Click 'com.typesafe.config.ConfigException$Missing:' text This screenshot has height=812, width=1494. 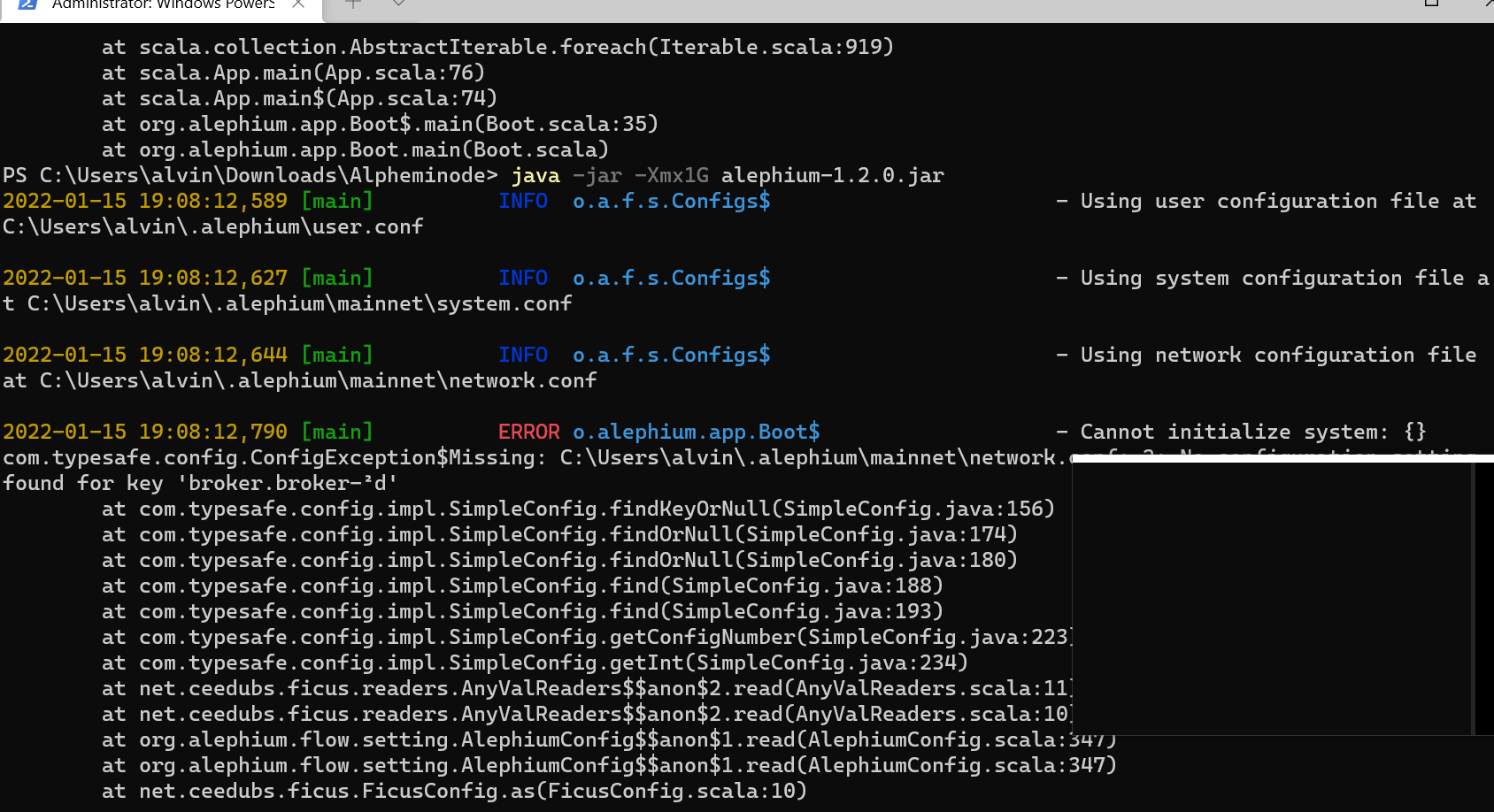point(274,458)
